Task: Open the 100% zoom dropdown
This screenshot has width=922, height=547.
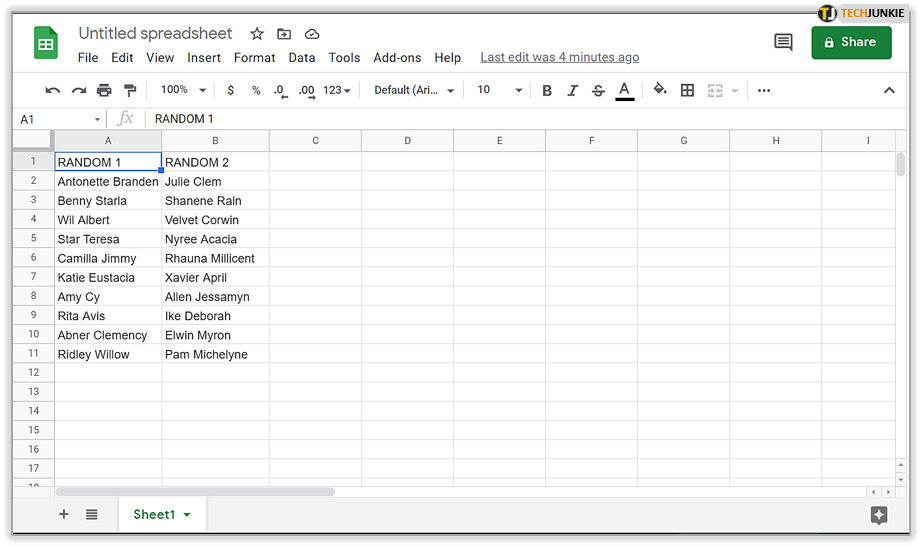Action: (x=181, y=90)
